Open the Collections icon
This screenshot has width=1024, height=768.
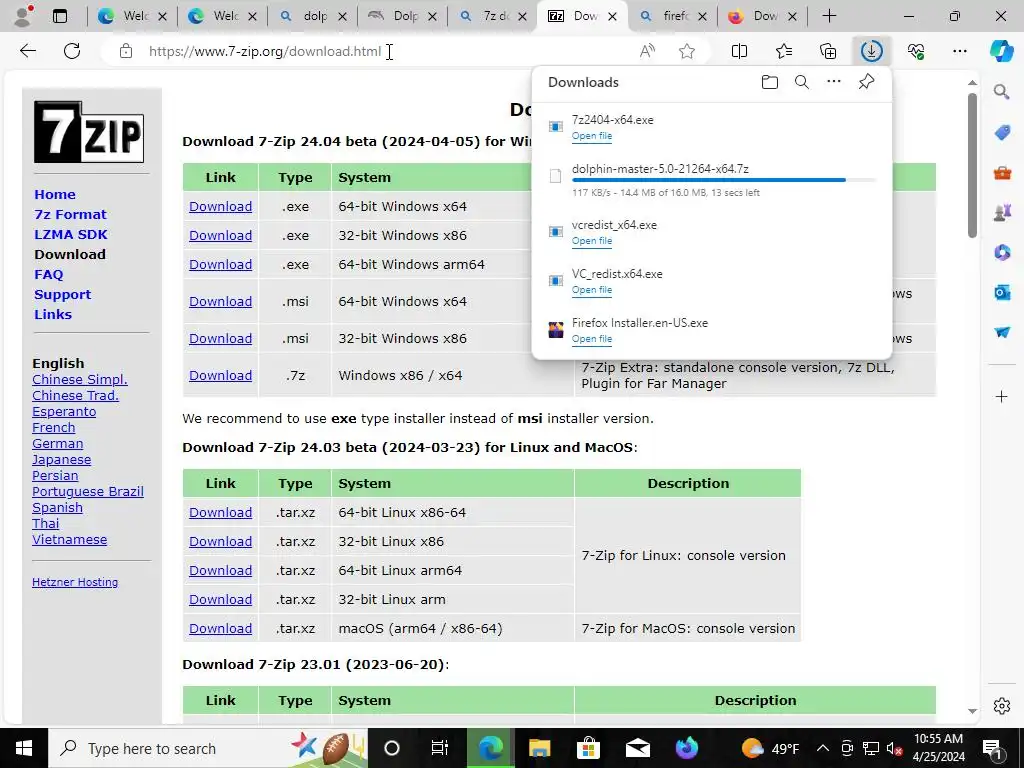(x=827, y=51)
